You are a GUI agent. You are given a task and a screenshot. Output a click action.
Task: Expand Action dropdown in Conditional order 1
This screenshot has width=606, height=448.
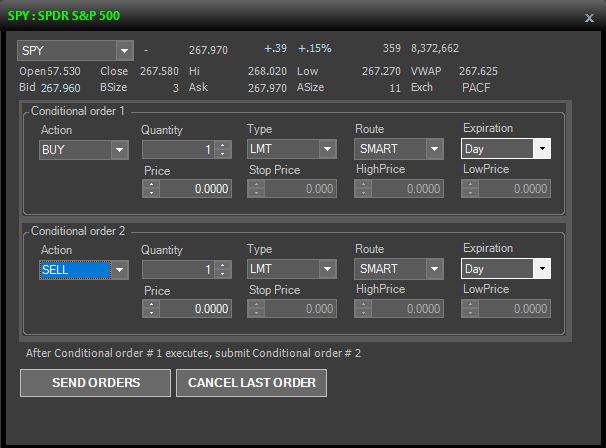tap(119, 150)
